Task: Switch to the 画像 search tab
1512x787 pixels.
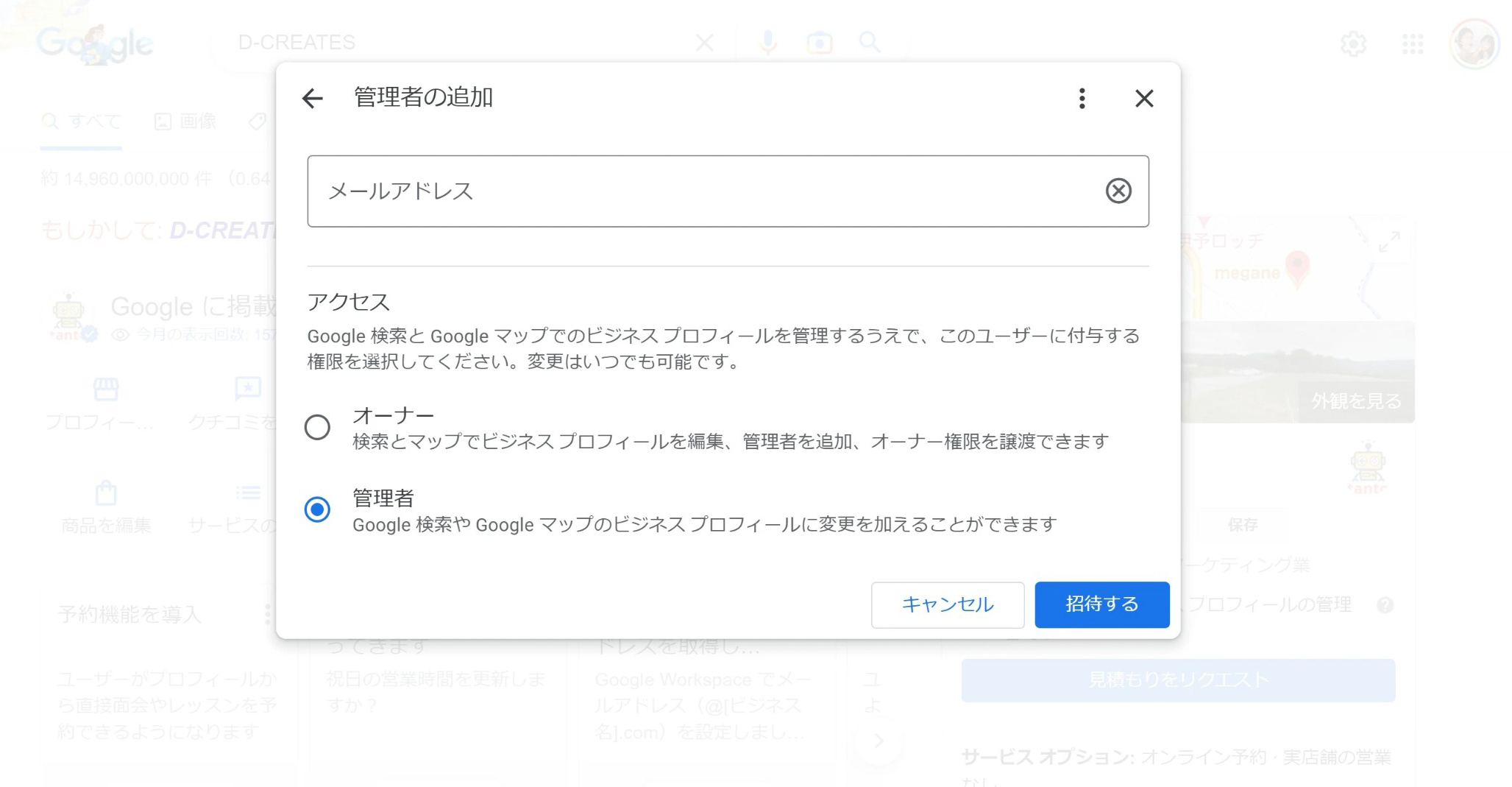Action: click(x=185, y=121)
